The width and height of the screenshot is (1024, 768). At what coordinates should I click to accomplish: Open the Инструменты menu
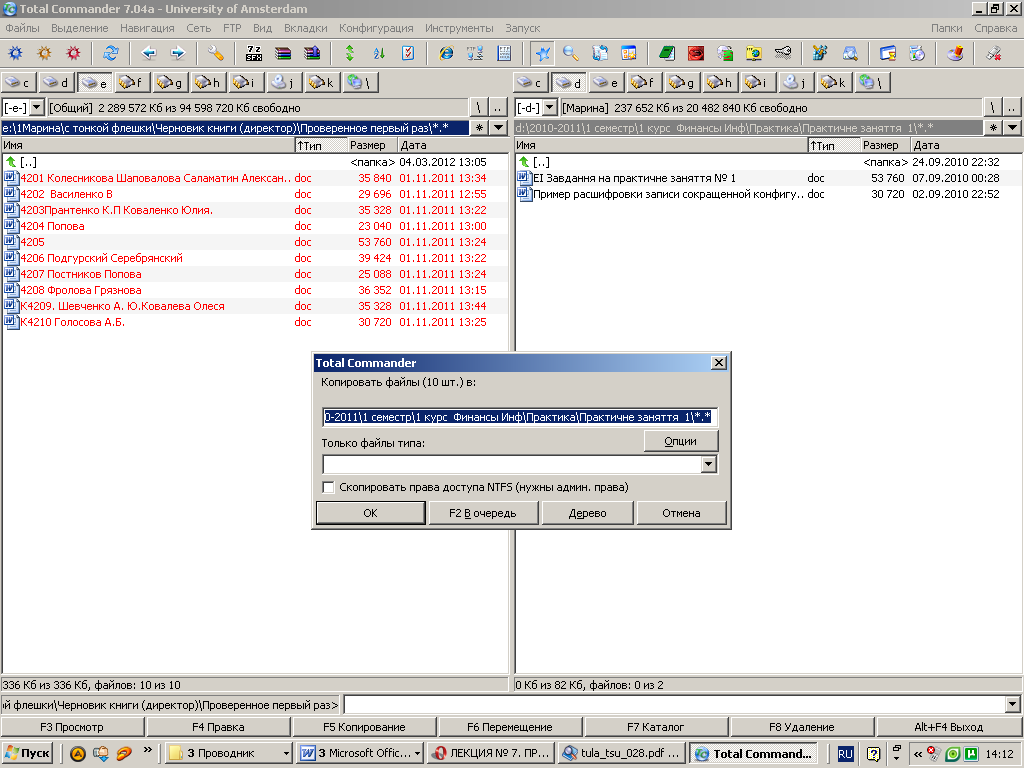tap(459, 28)
